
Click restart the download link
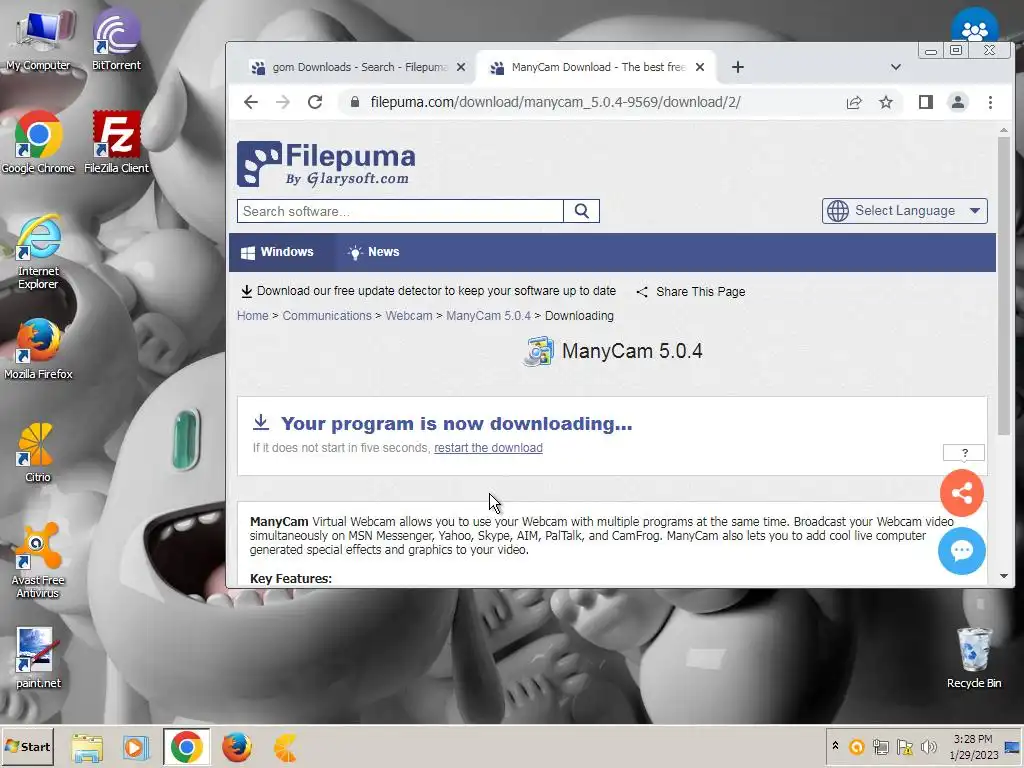point(488,448)
